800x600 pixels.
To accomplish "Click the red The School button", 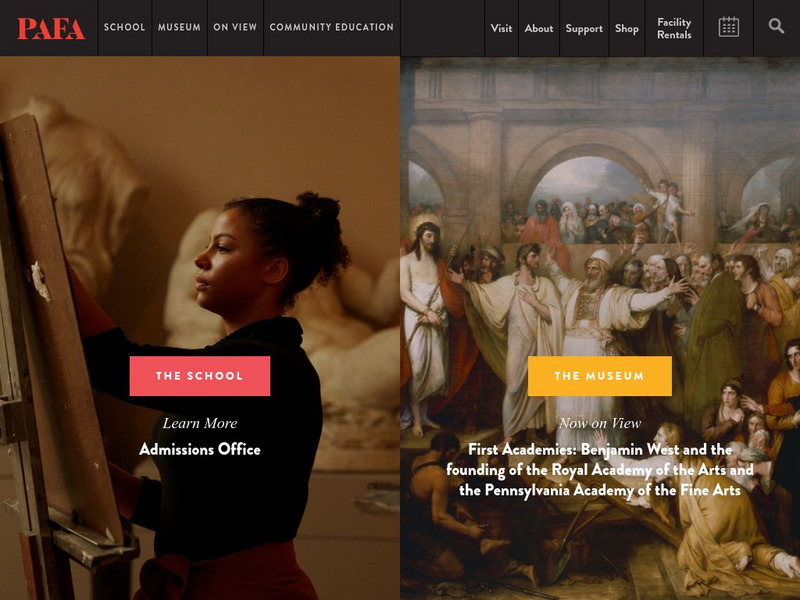I will [x=200, y=376].
